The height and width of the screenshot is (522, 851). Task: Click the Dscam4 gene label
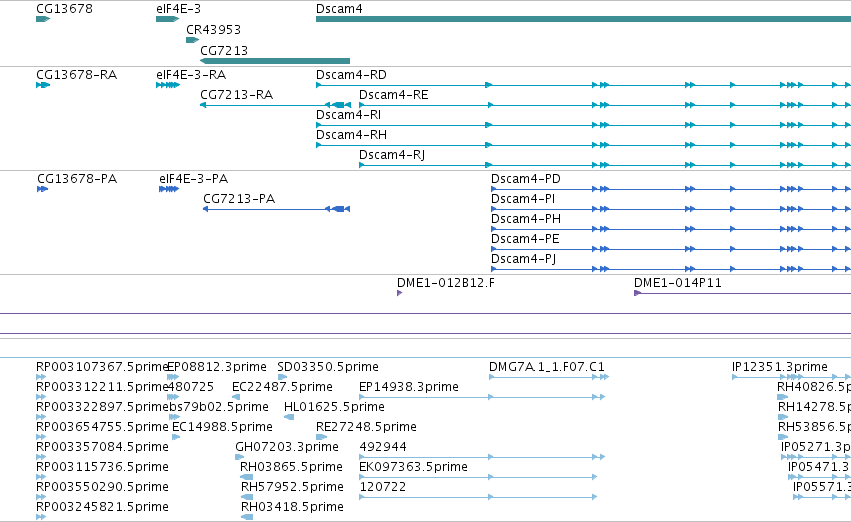click(339, 9)
